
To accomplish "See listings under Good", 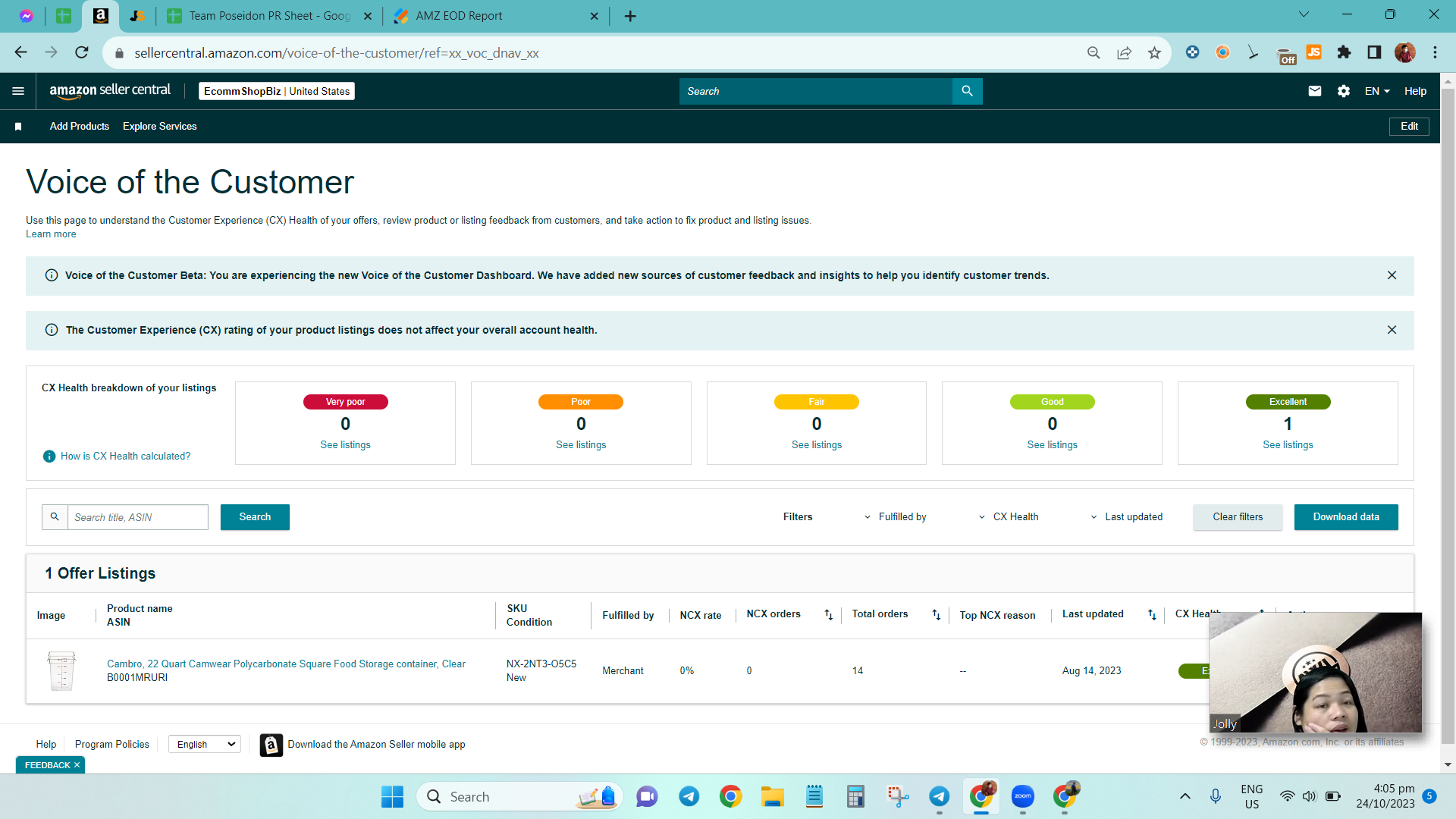I will tap(1052, 445).
